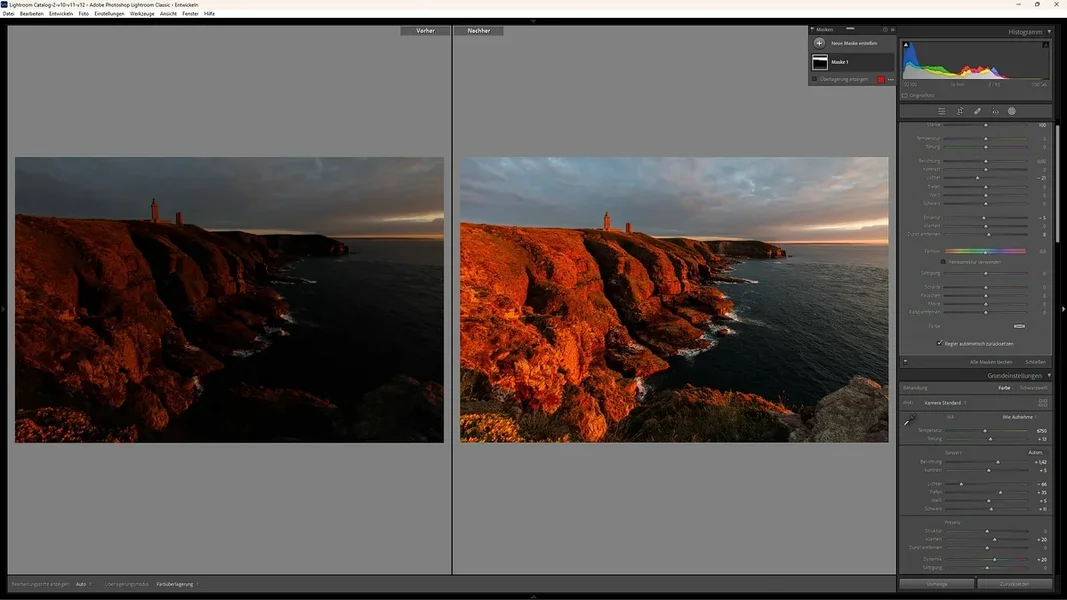Show the left panel via edge arrow
The width and height of the screenshot is (1067, 600).
(3, 309)
